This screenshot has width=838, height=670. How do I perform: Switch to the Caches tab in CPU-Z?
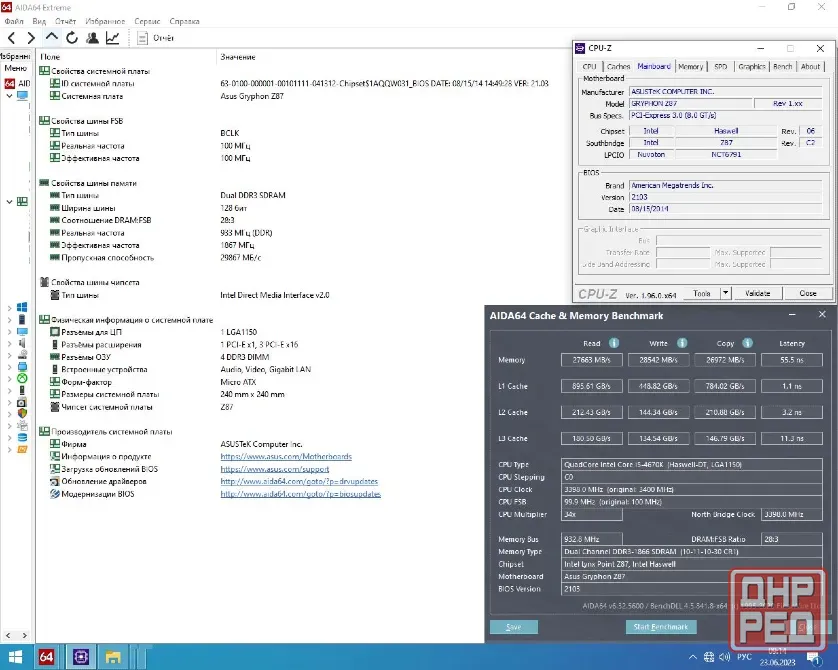pos(618,67)
